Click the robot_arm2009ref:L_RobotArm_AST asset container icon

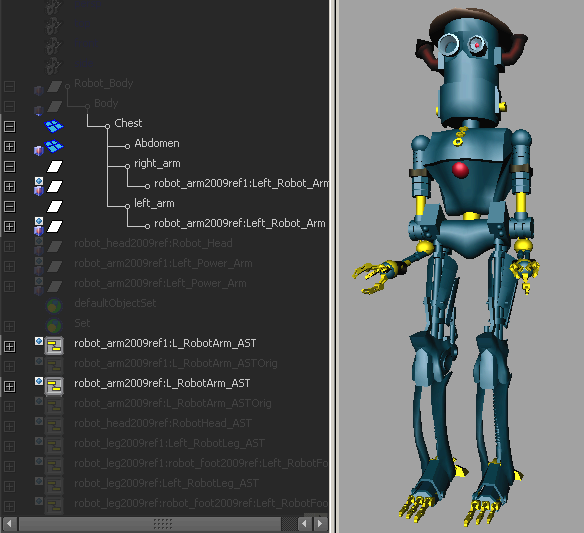54,386
